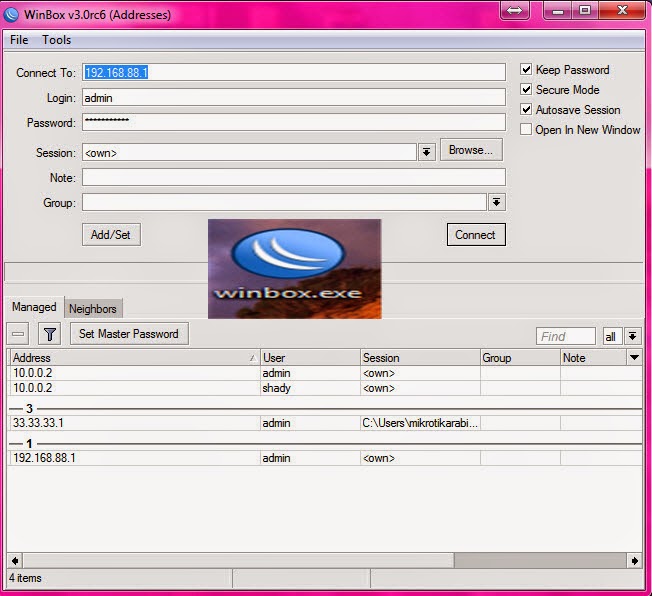
Task: Click the '4 items' status bar text
Action: [25, 578]
